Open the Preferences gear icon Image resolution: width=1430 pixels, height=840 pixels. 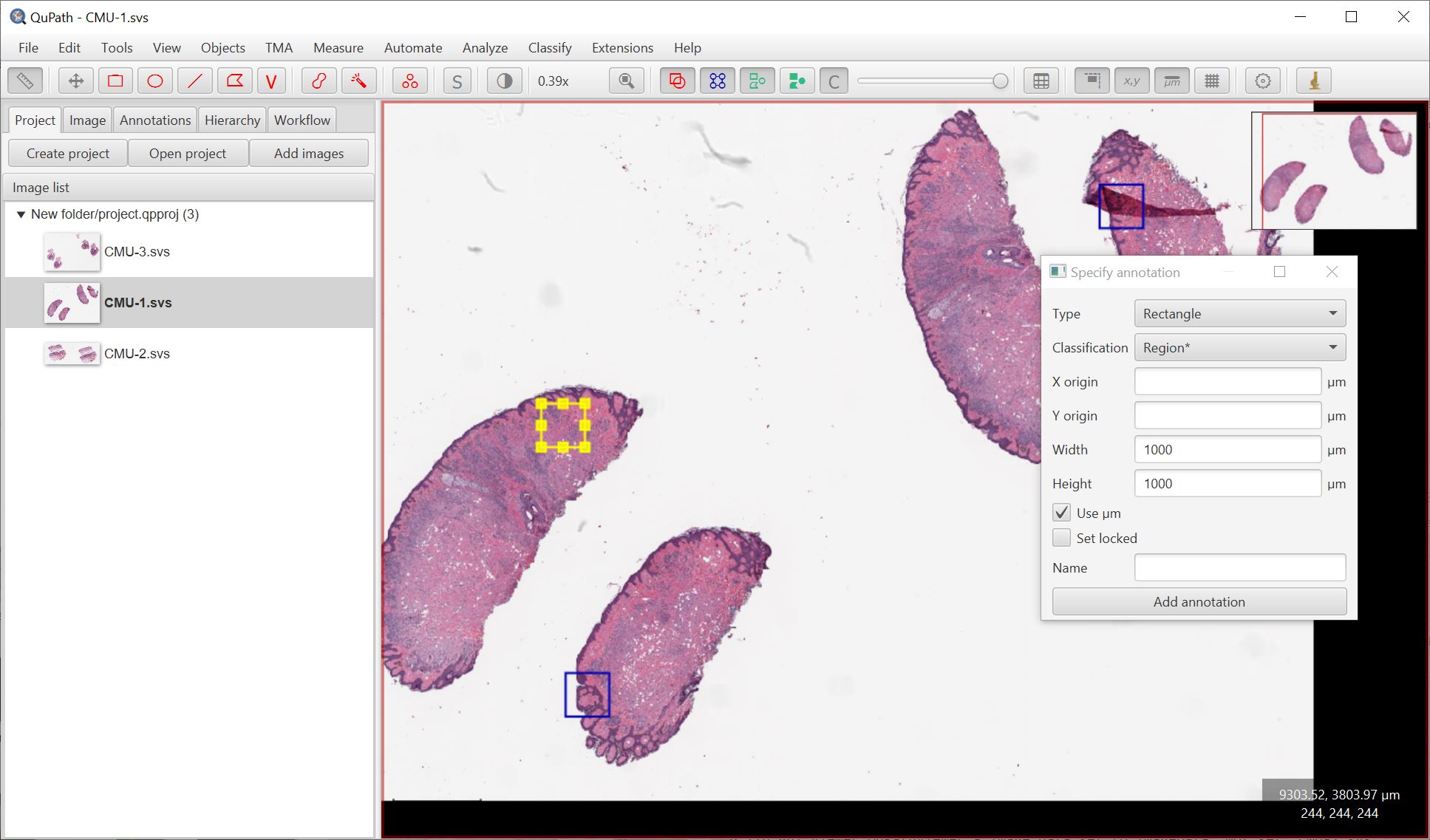(1263, 81)
